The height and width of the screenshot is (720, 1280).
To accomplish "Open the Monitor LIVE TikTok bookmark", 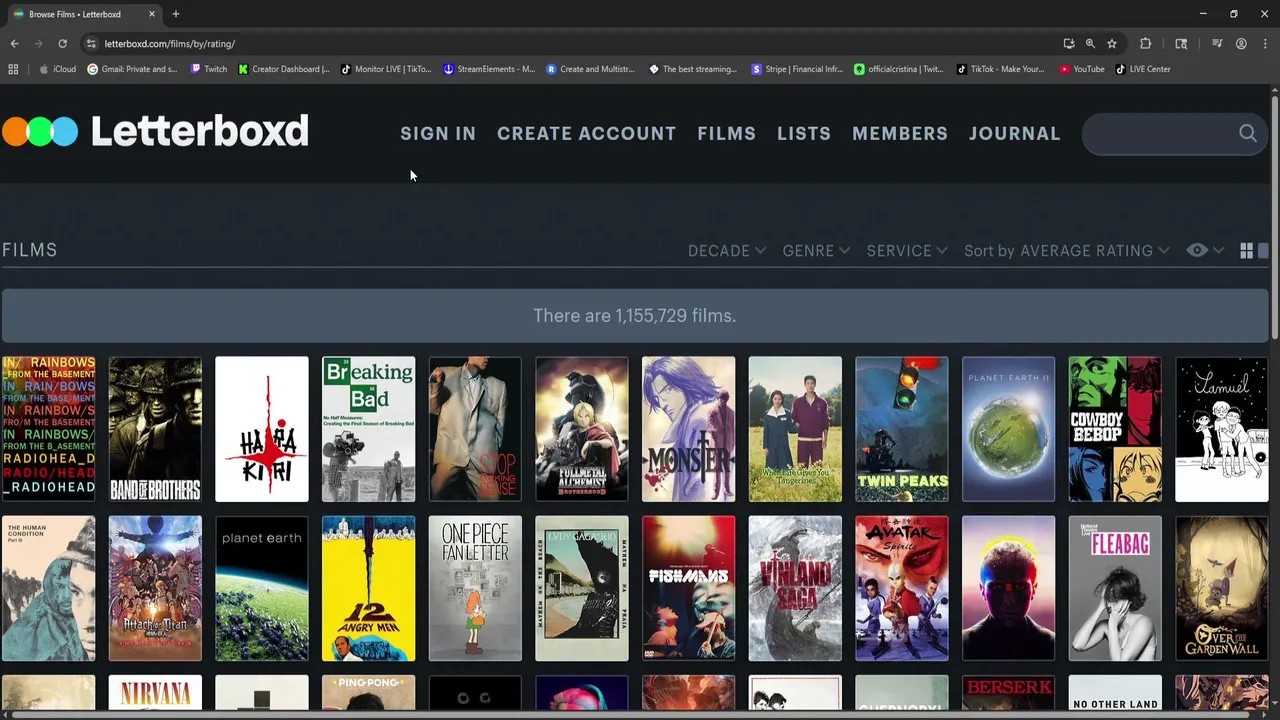I will pyautogui.click(x=386, y=69).
